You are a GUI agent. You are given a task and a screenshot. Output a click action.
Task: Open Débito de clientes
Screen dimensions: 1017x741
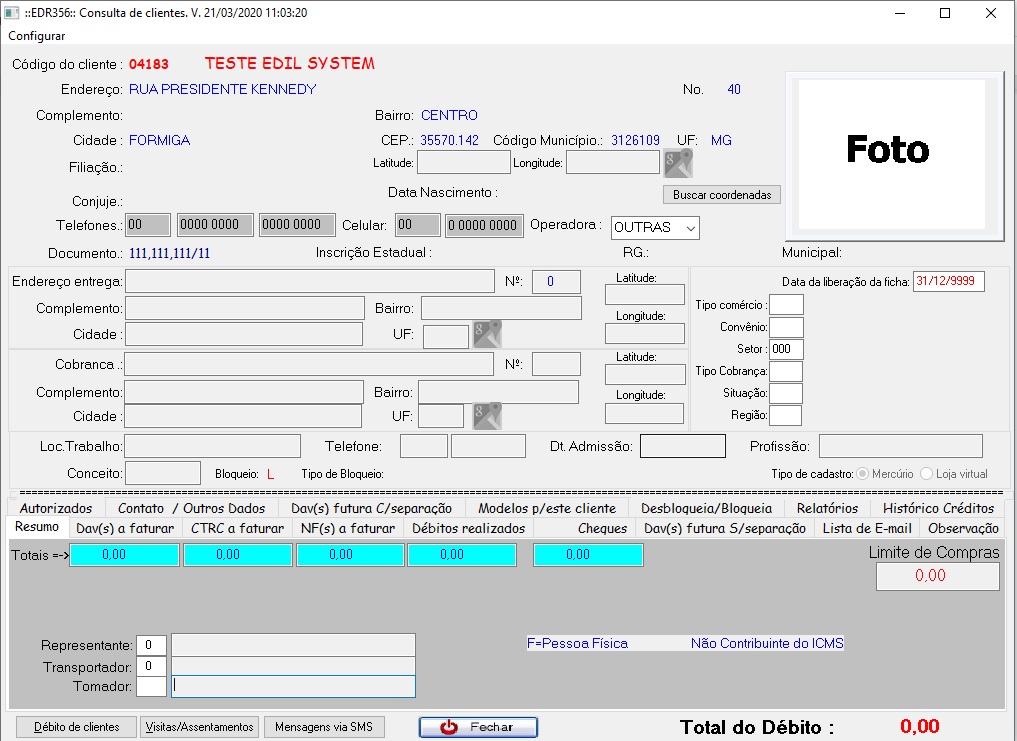coord(76,727)
